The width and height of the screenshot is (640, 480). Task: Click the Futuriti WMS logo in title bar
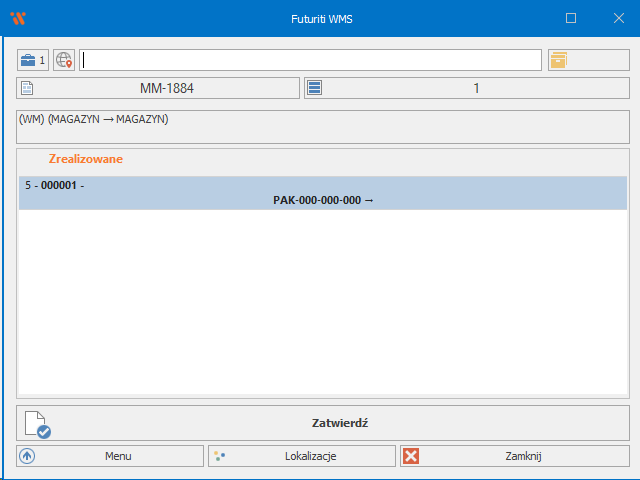(17, 18)
